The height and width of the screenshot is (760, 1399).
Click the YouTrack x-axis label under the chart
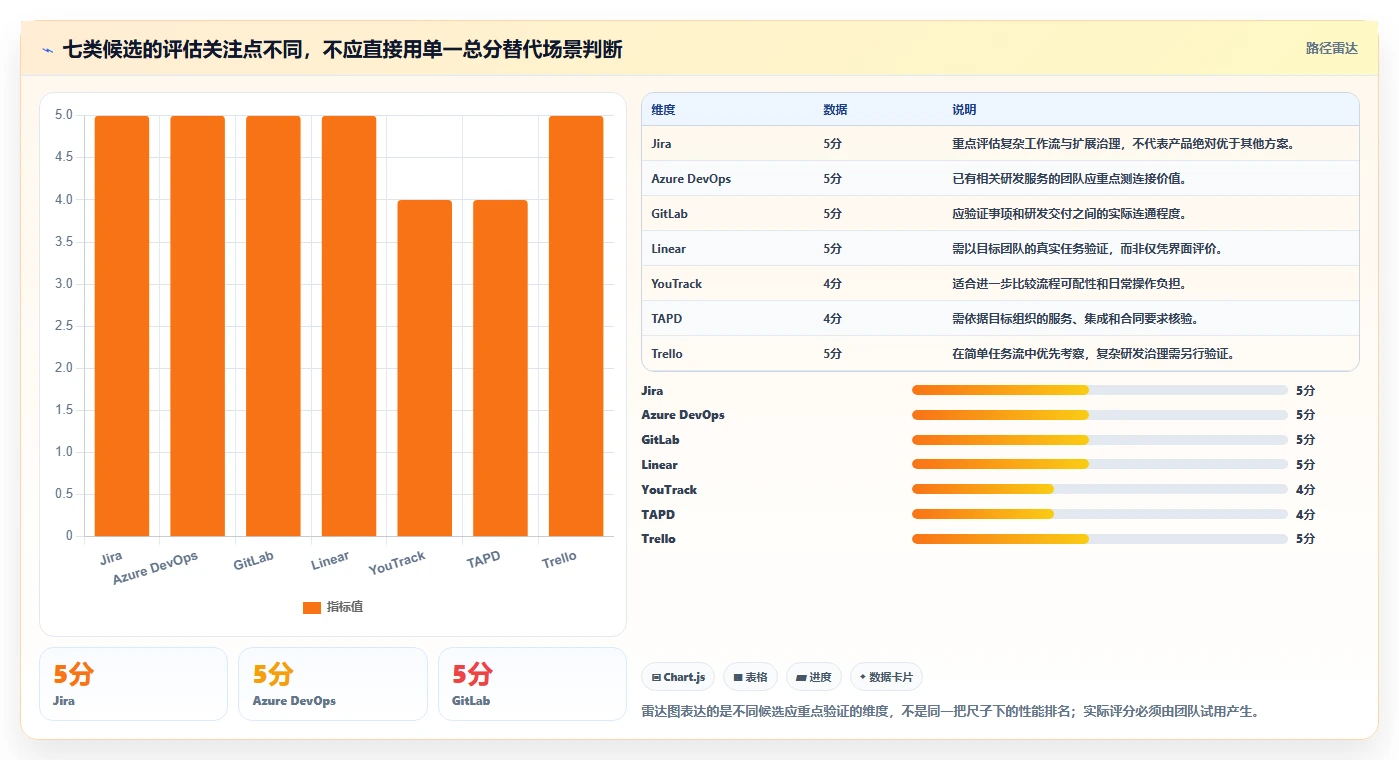pos(397,562)
